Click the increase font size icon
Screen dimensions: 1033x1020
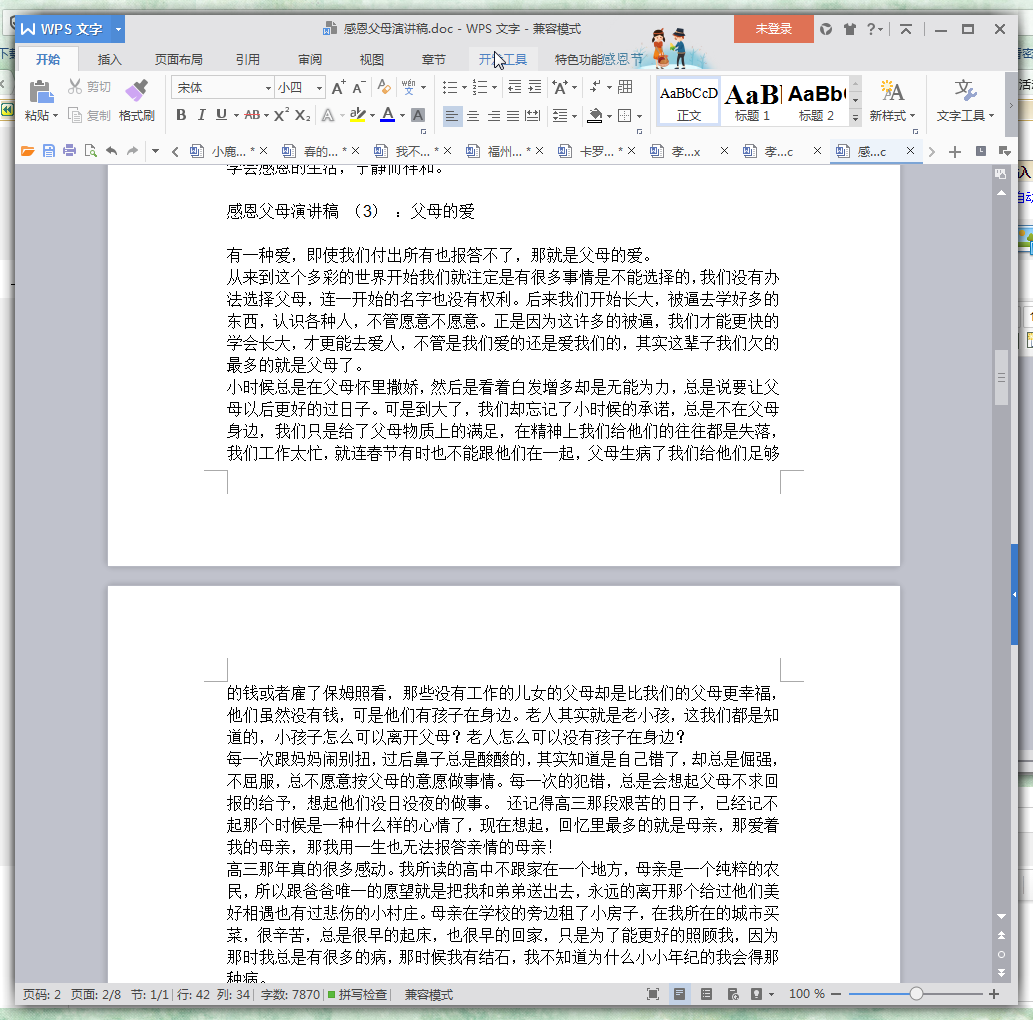point(339,88)
